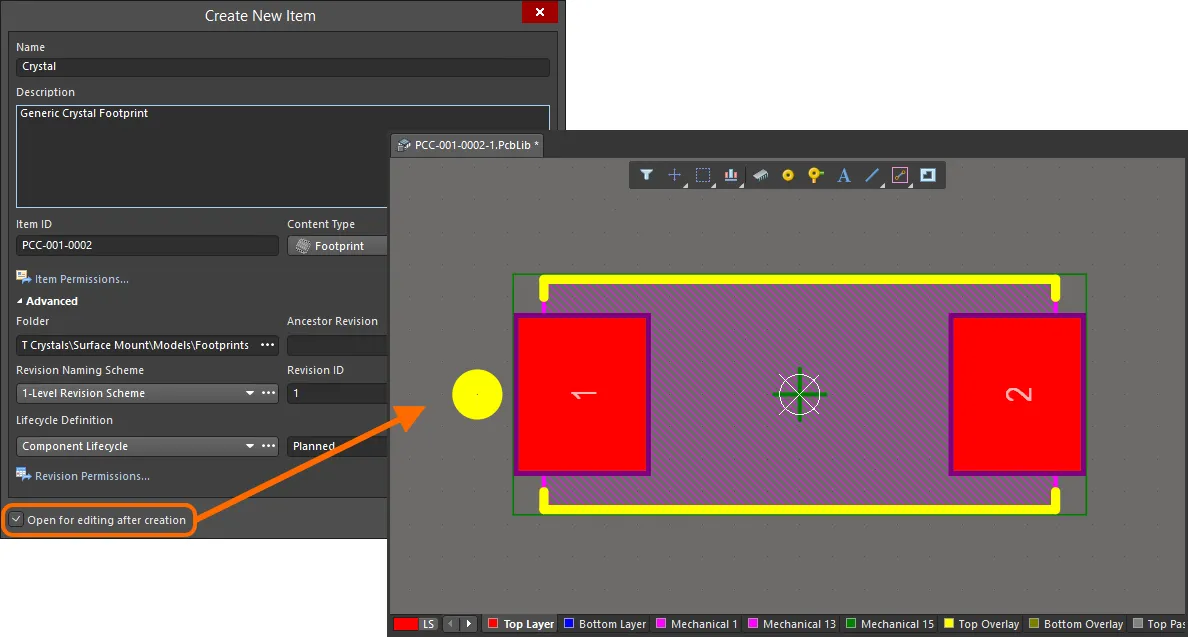Click the current layer red color swatch
1188x637 pixels.
tap(406, 624)
